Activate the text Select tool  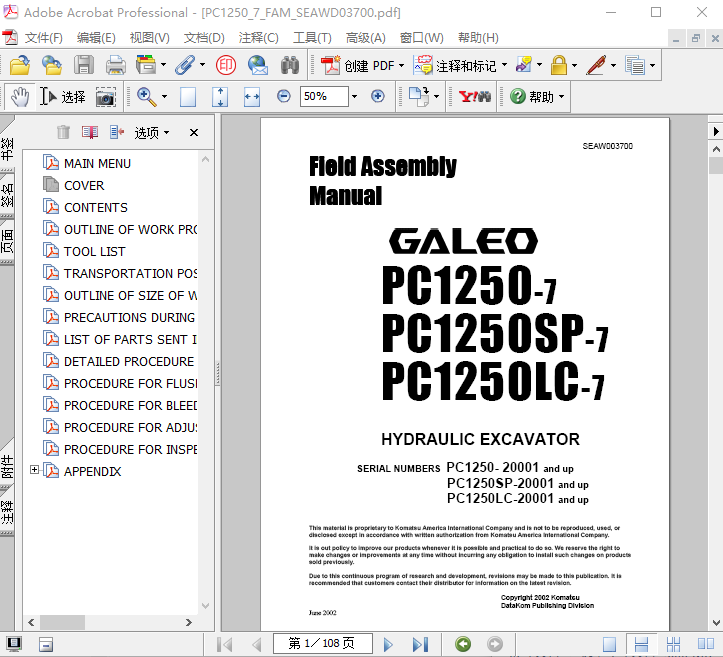(x=62, y=97)
